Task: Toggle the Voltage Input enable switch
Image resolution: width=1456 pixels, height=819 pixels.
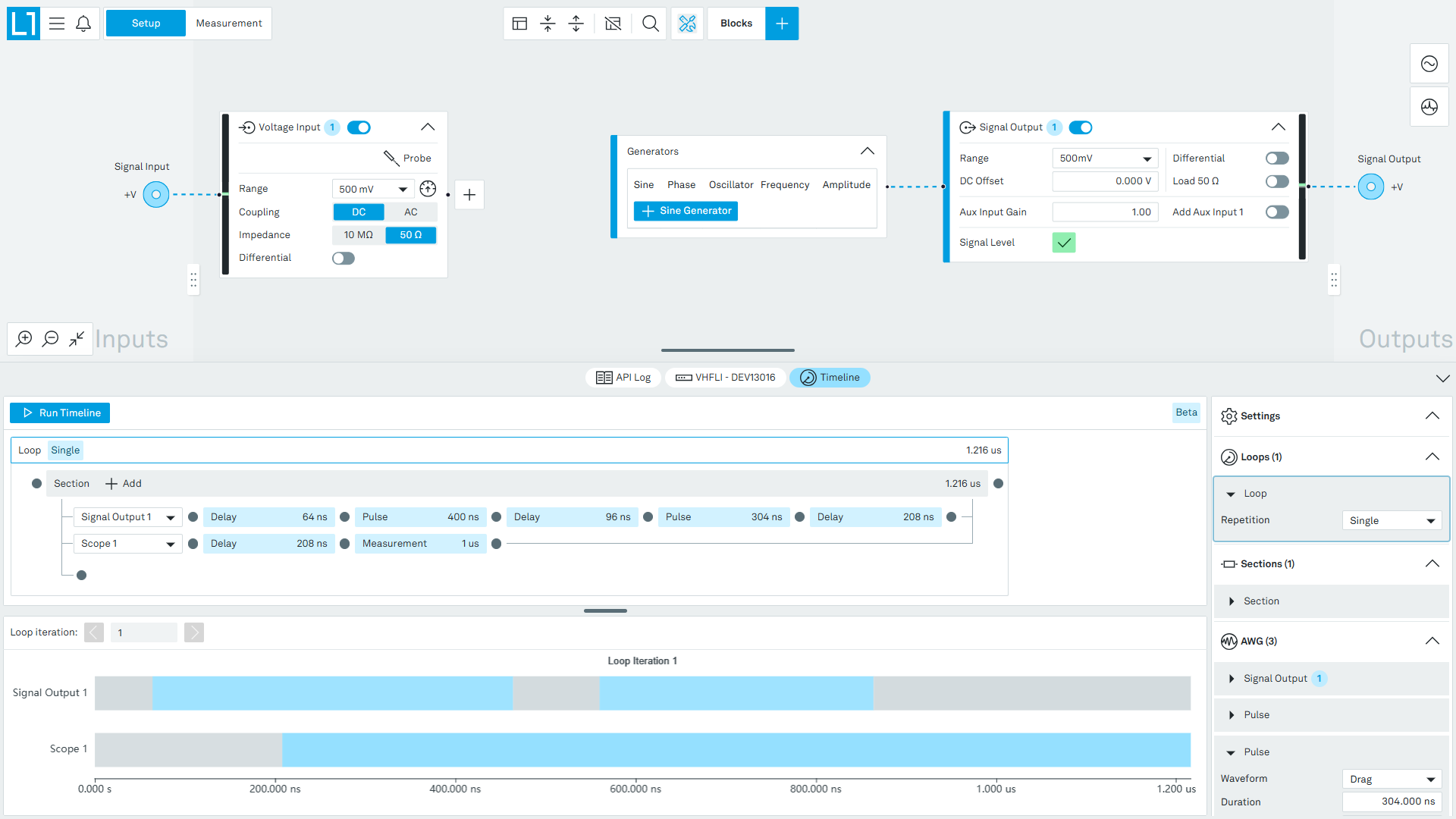Action: point(359,127)
